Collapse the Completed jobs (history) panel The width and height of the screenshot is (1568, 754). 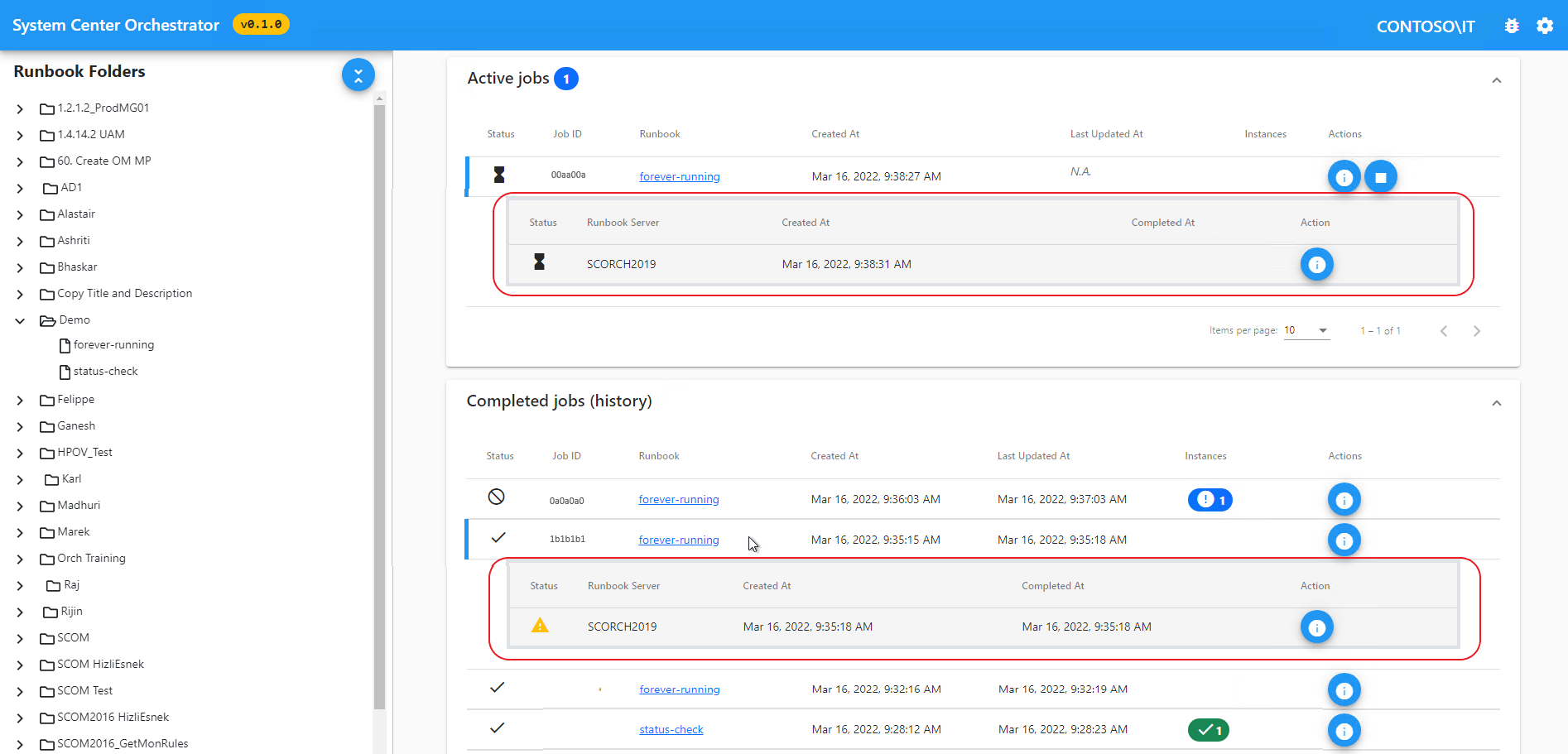tap(1496, 403)
